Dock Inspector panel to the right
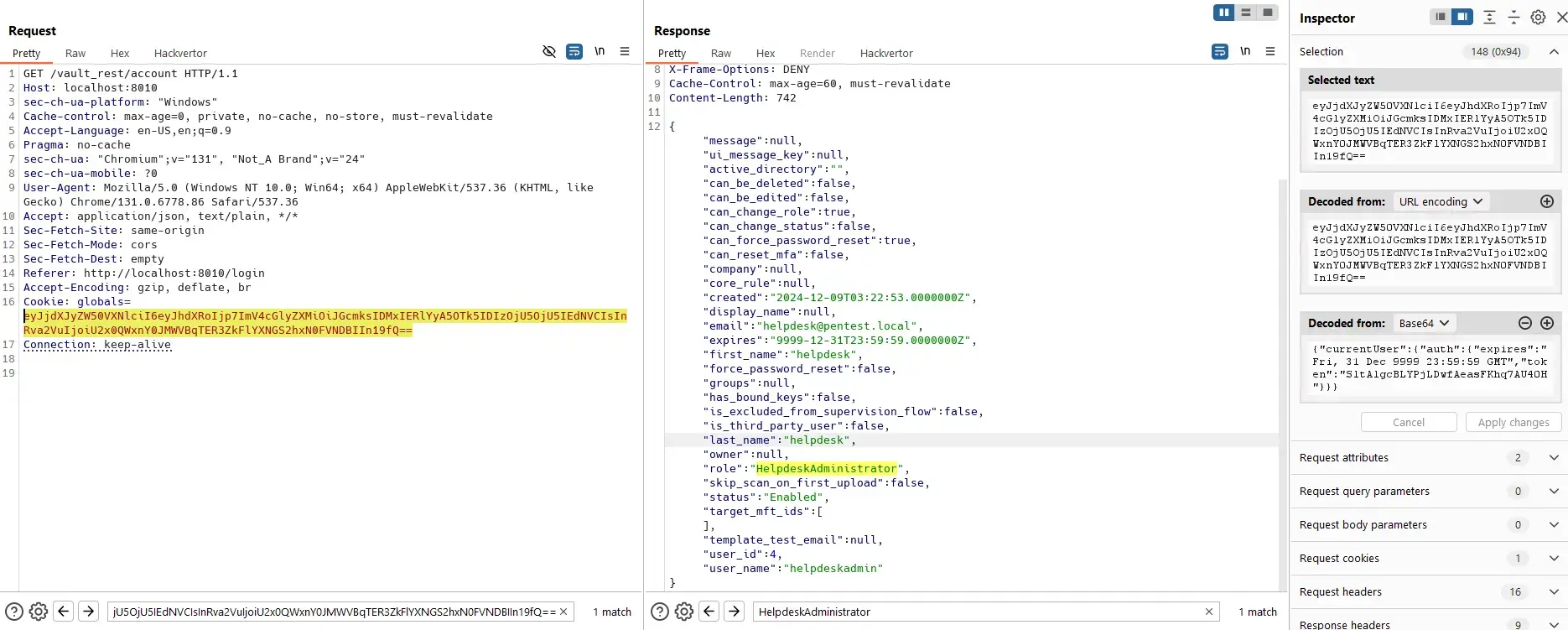This screenshot has height=630, width=1568. 1462,17
